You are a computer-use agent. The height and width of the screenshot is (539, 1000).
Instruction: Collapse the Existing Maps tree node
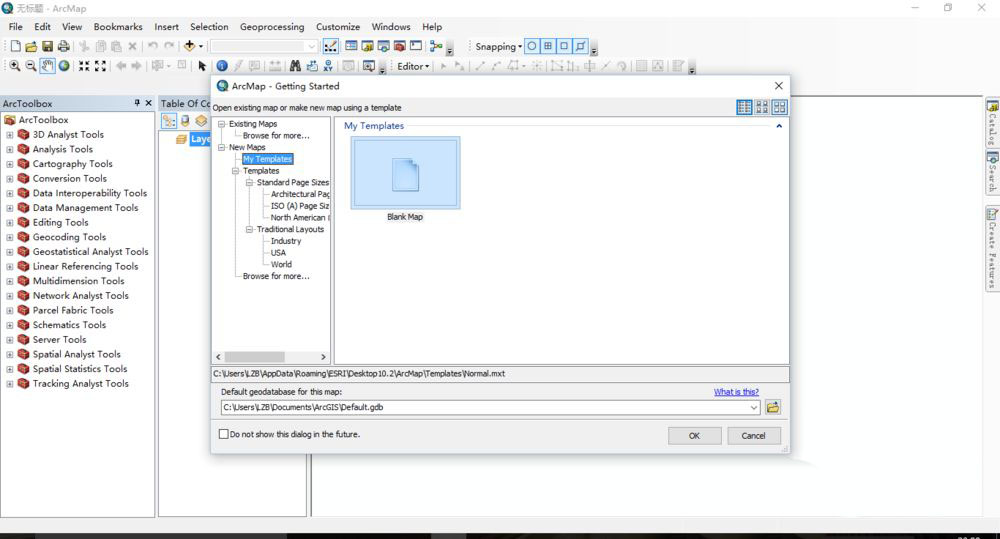point(221,124)
